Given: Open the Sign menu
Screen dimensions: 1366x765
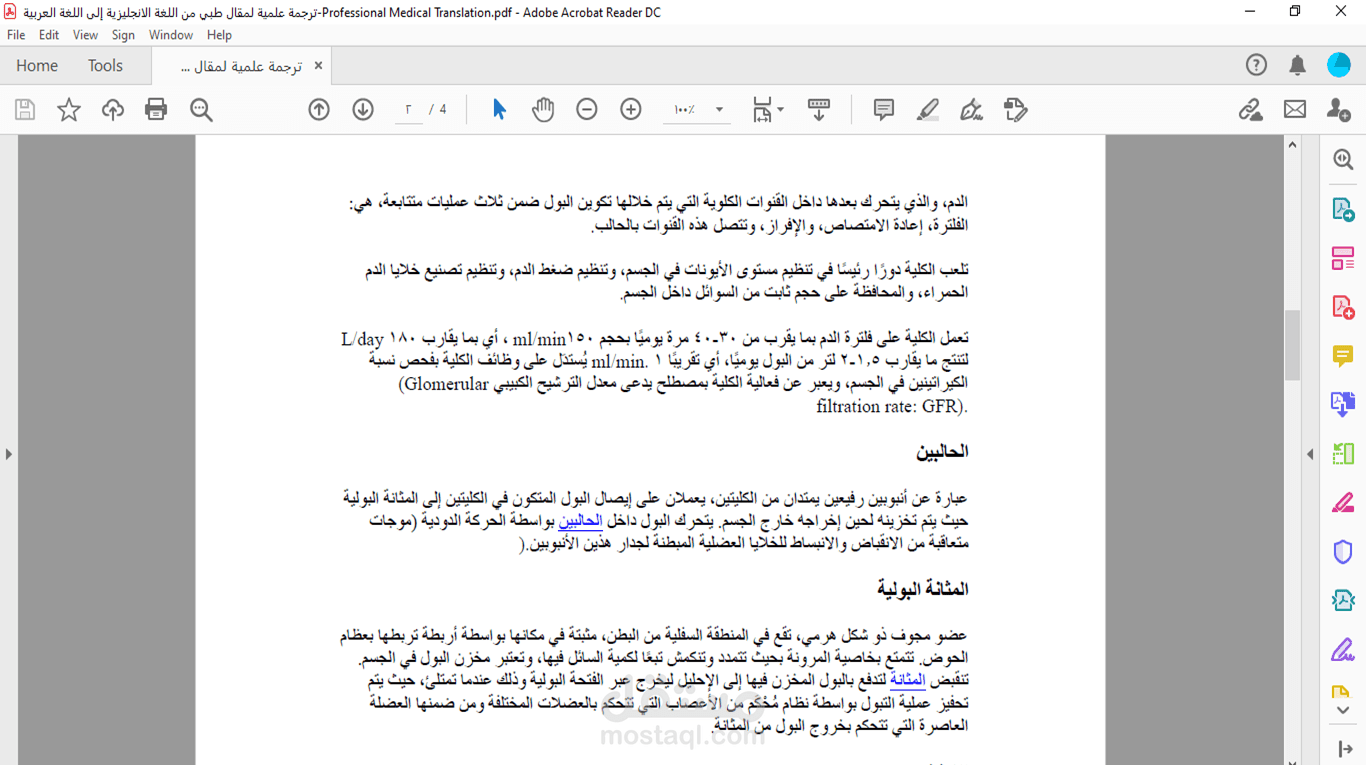Looking at the screenshot, I should tap(123, 35).
